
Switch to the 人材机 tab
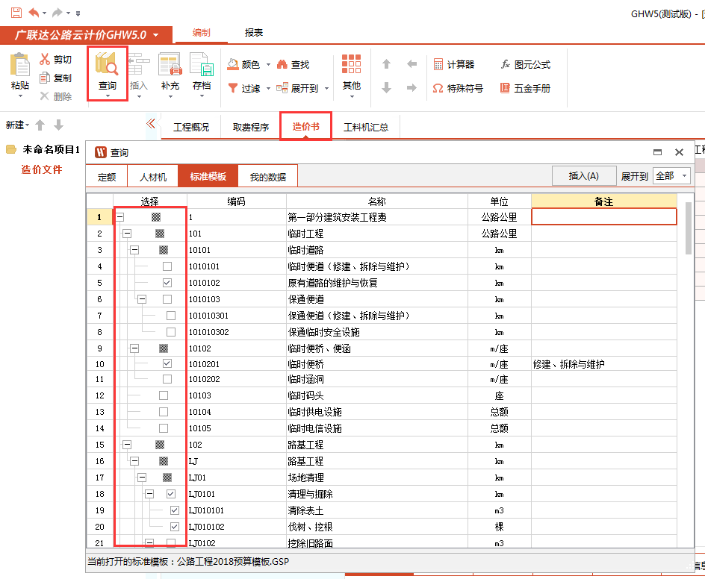[152, 177]
